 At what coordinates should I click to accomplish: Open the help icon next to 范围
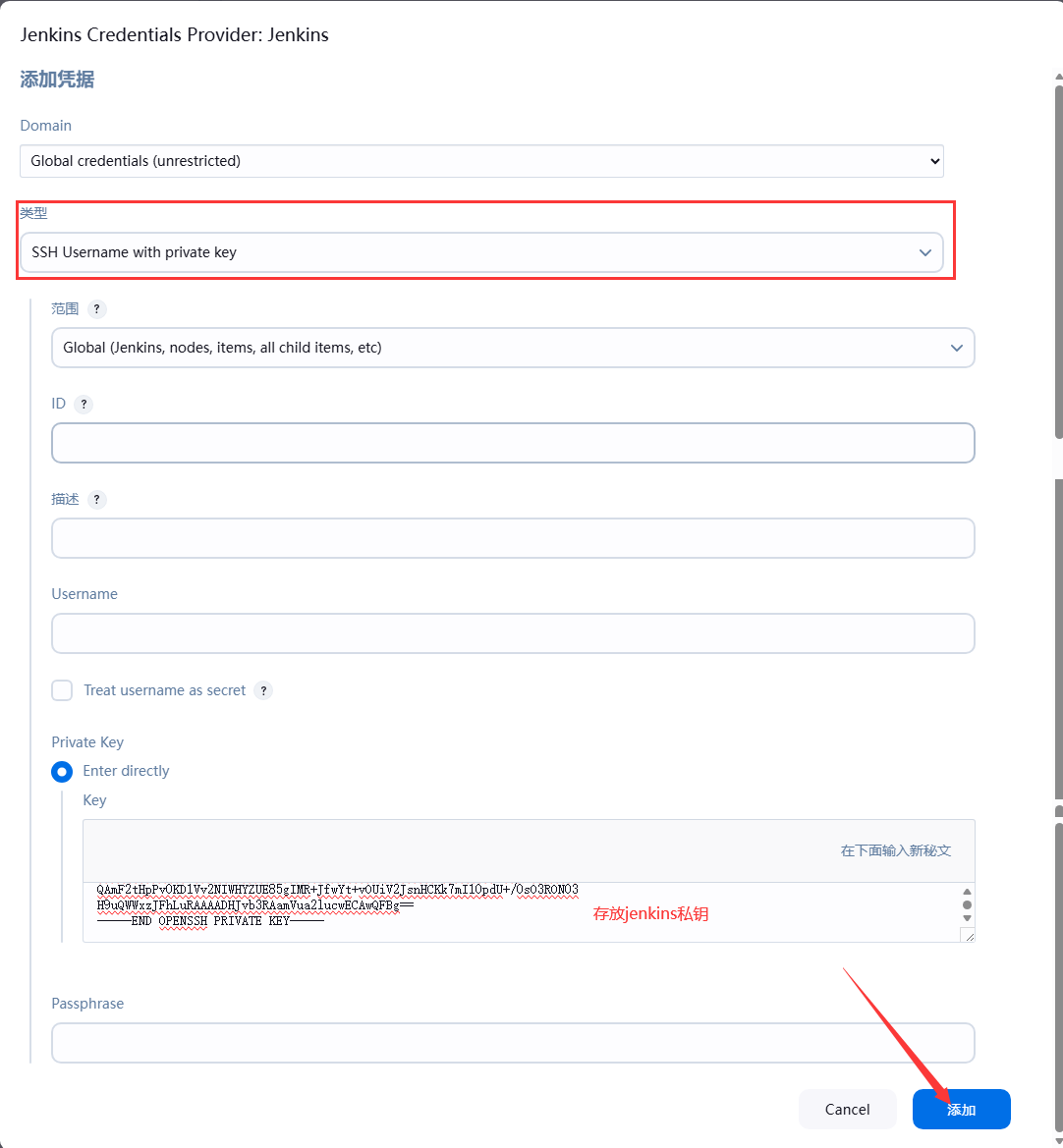96,309
